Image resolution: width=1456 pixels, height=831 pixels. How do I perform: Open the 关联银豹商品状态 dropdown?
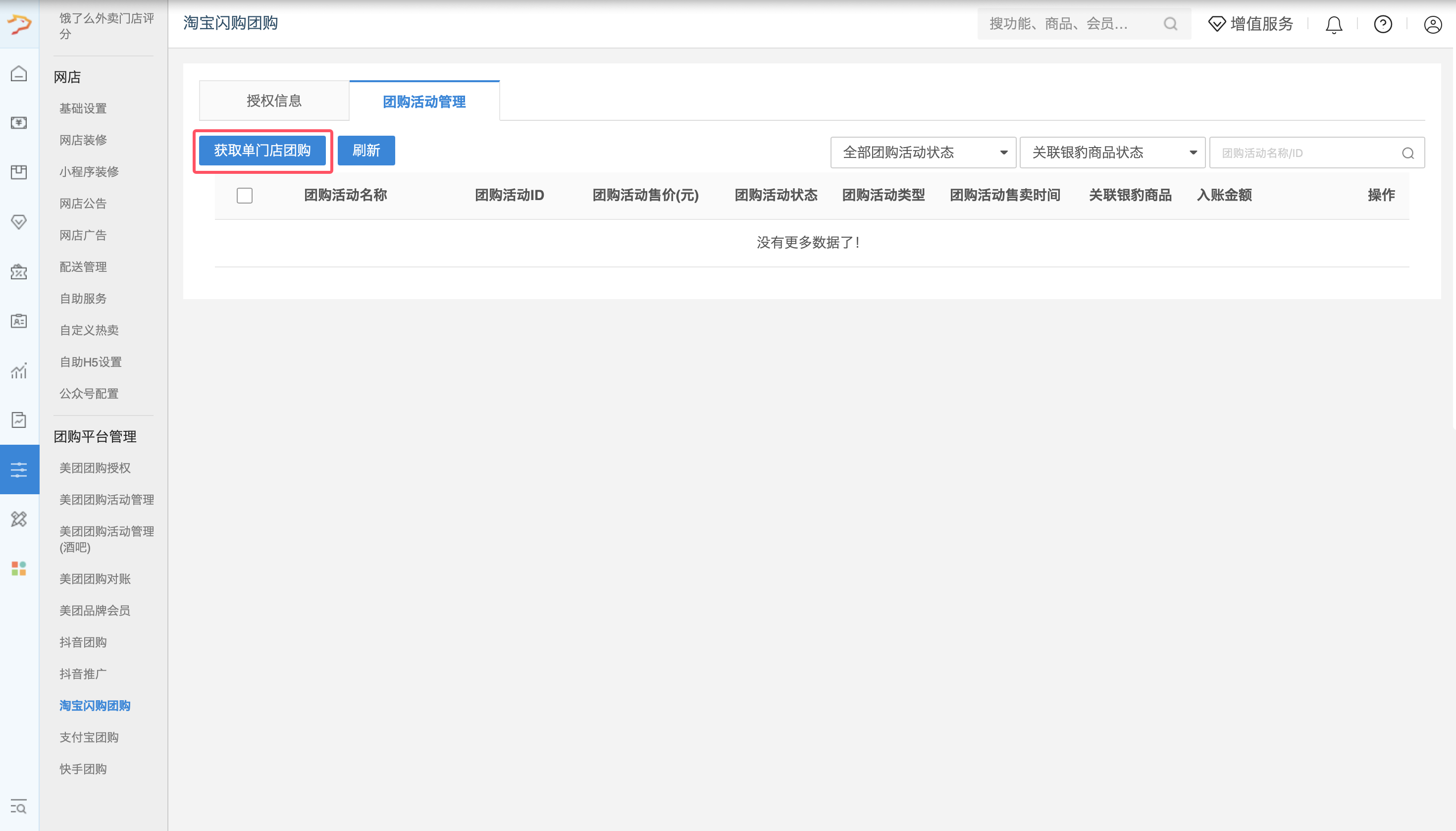pos(1112,153)
